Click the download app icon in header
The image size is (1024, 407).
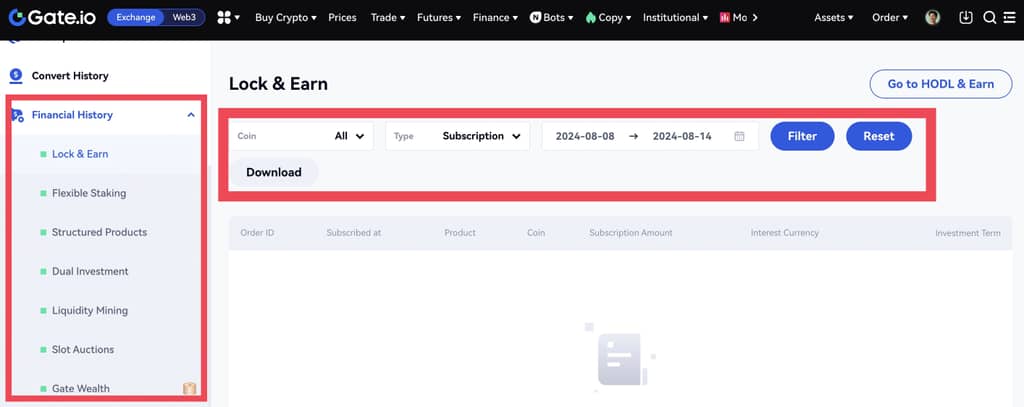click(x=965, y=17)
